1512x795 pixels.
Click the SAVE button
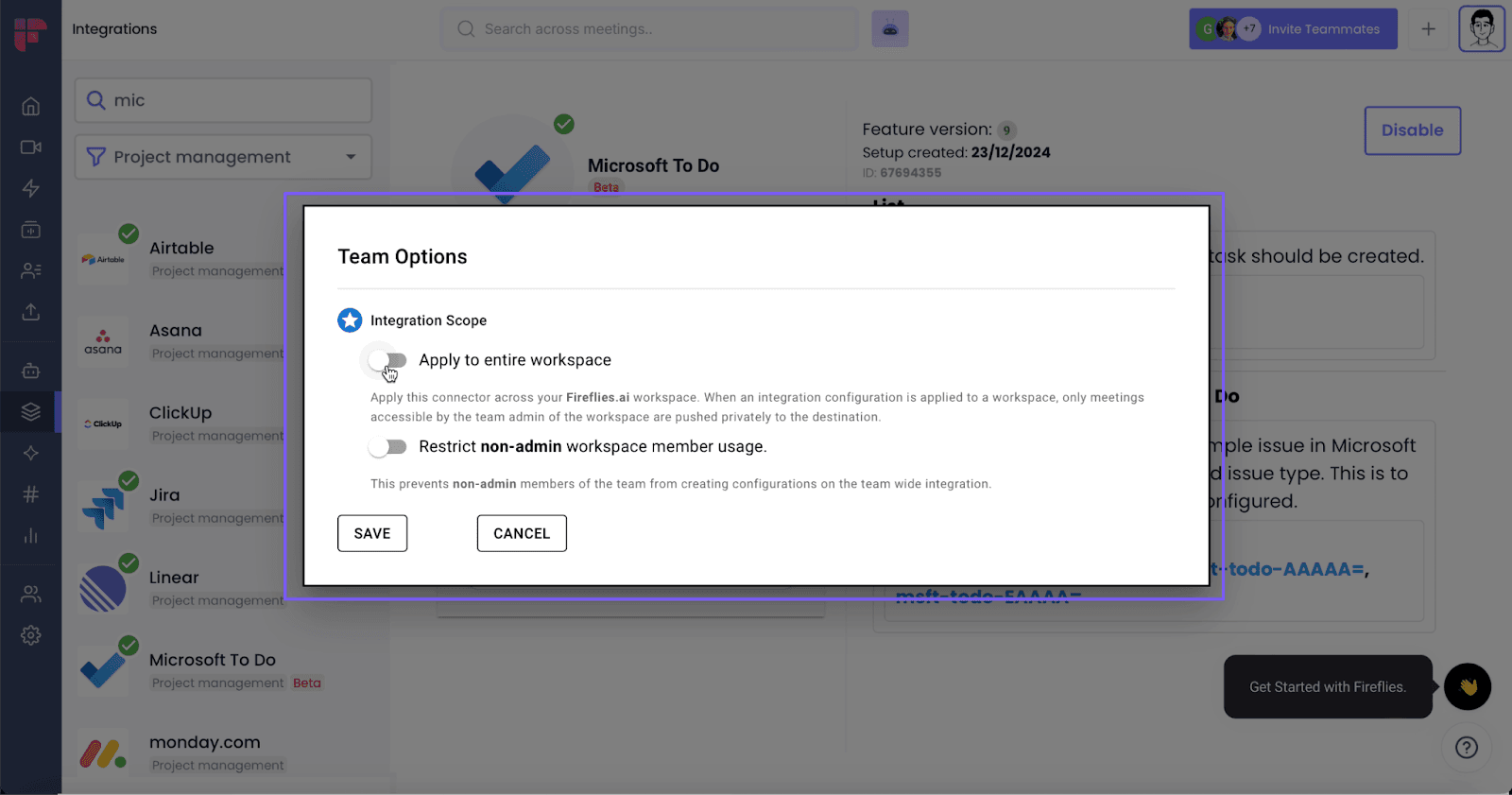(x=372, y=533)
